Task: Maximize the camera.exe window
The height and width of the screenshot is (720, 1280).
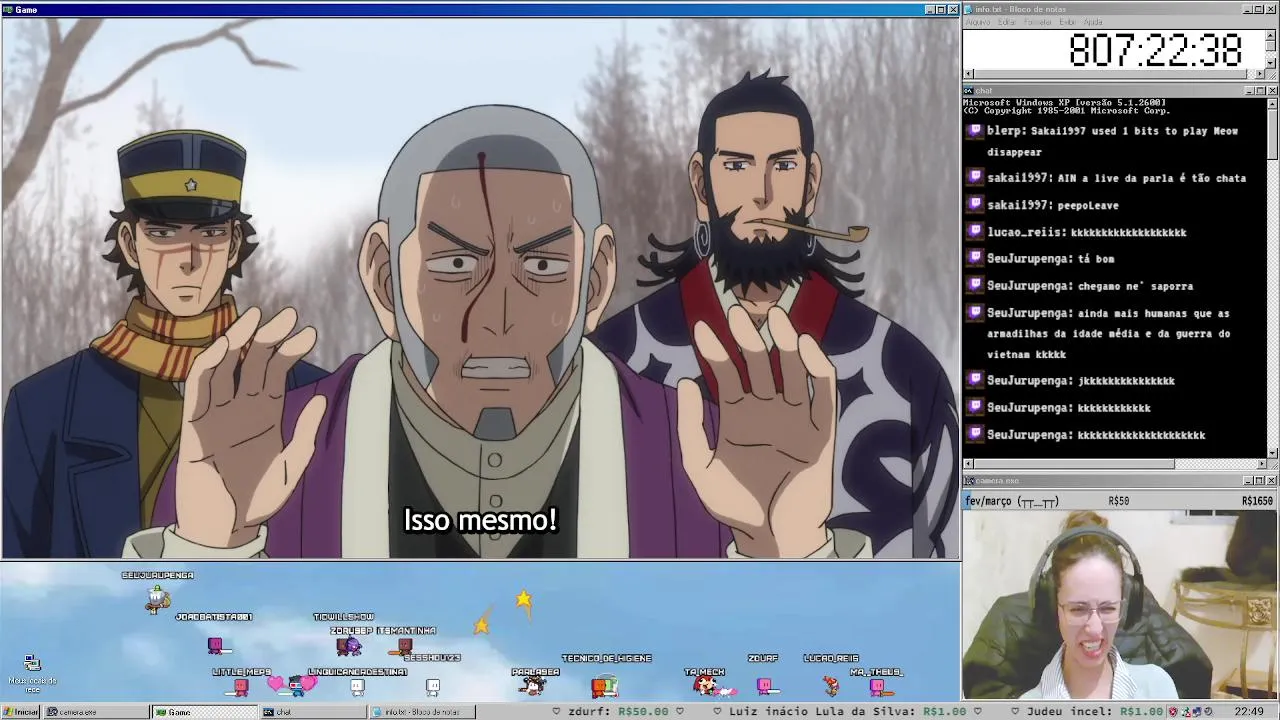Action: pos(1260,481)
